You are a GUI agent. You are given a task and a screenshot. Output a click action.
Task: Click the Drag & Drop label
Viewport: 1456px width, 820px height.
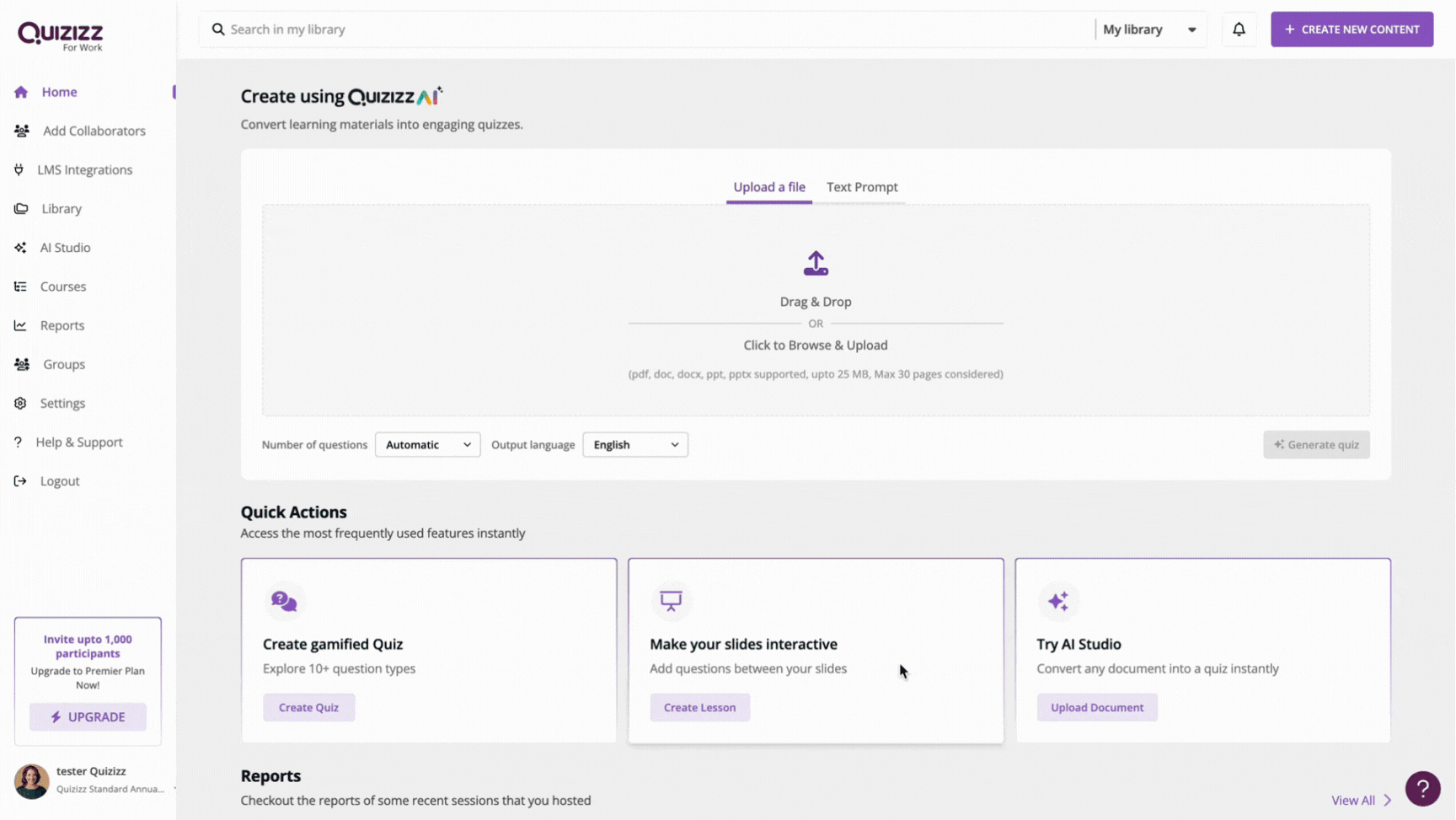click(816, 302)
